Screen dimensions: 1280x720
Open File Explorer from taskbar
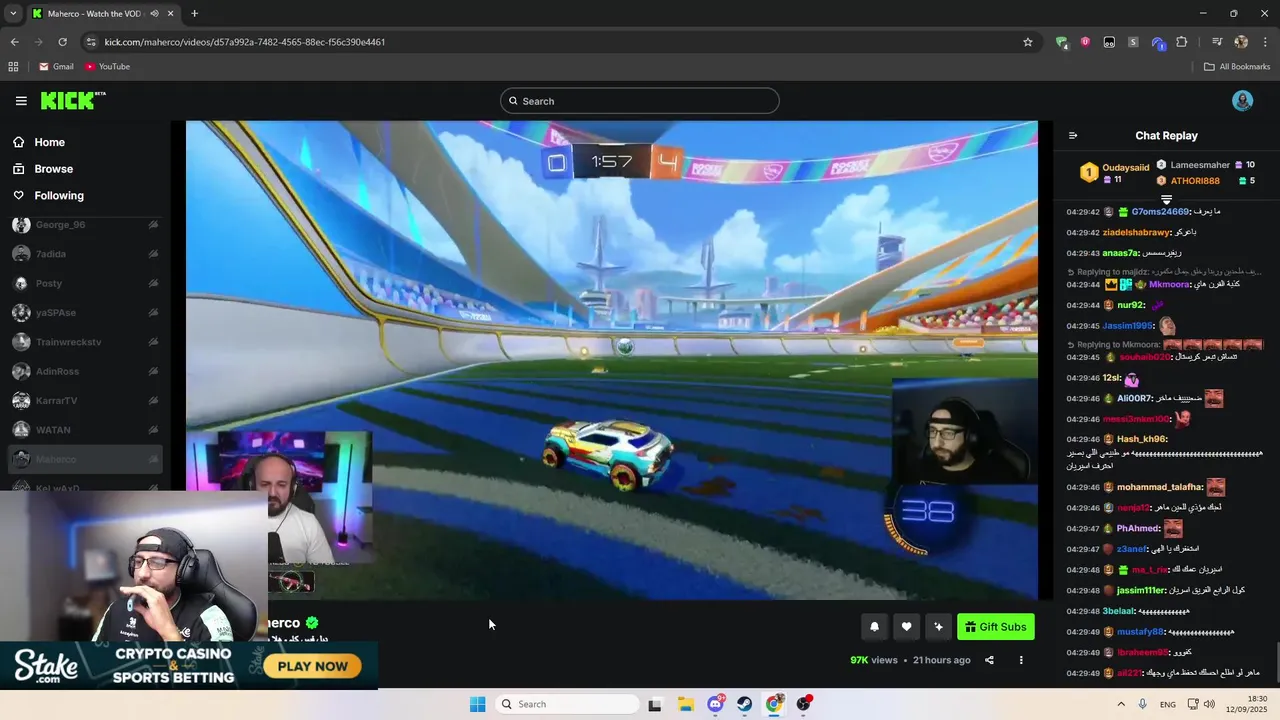pos(686,704)
